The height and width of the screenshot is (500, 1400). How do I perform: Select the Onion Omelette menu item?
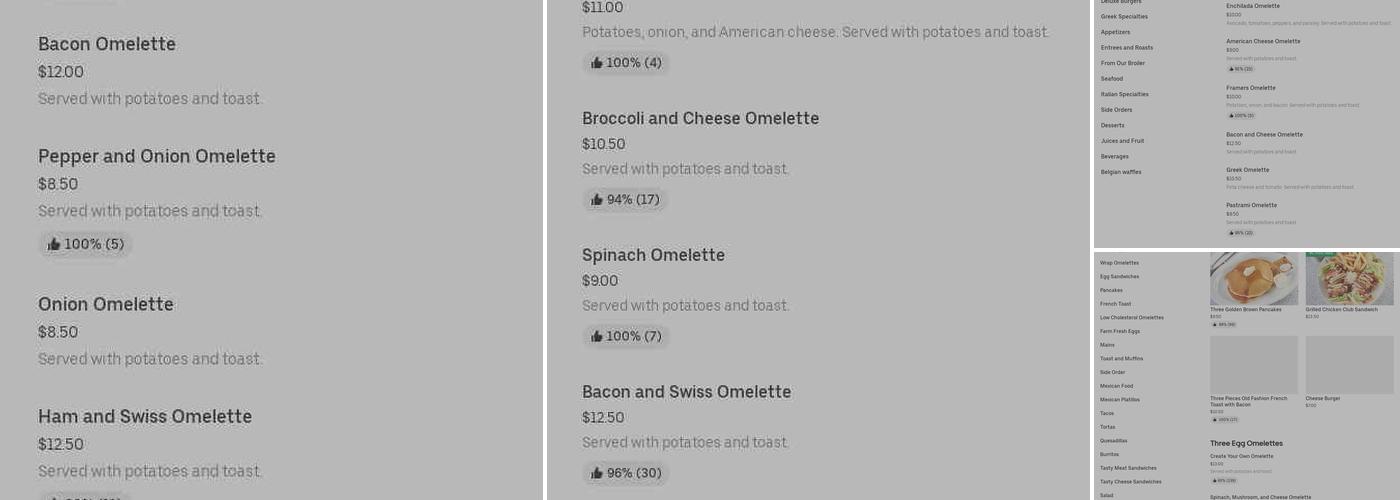coord(106,305)
